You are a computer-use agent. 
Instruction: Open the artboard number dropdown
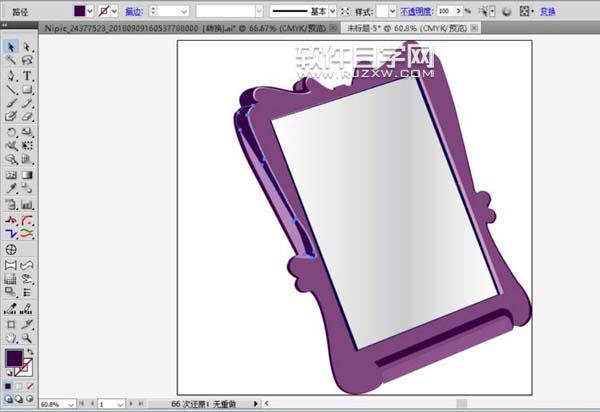120,404
